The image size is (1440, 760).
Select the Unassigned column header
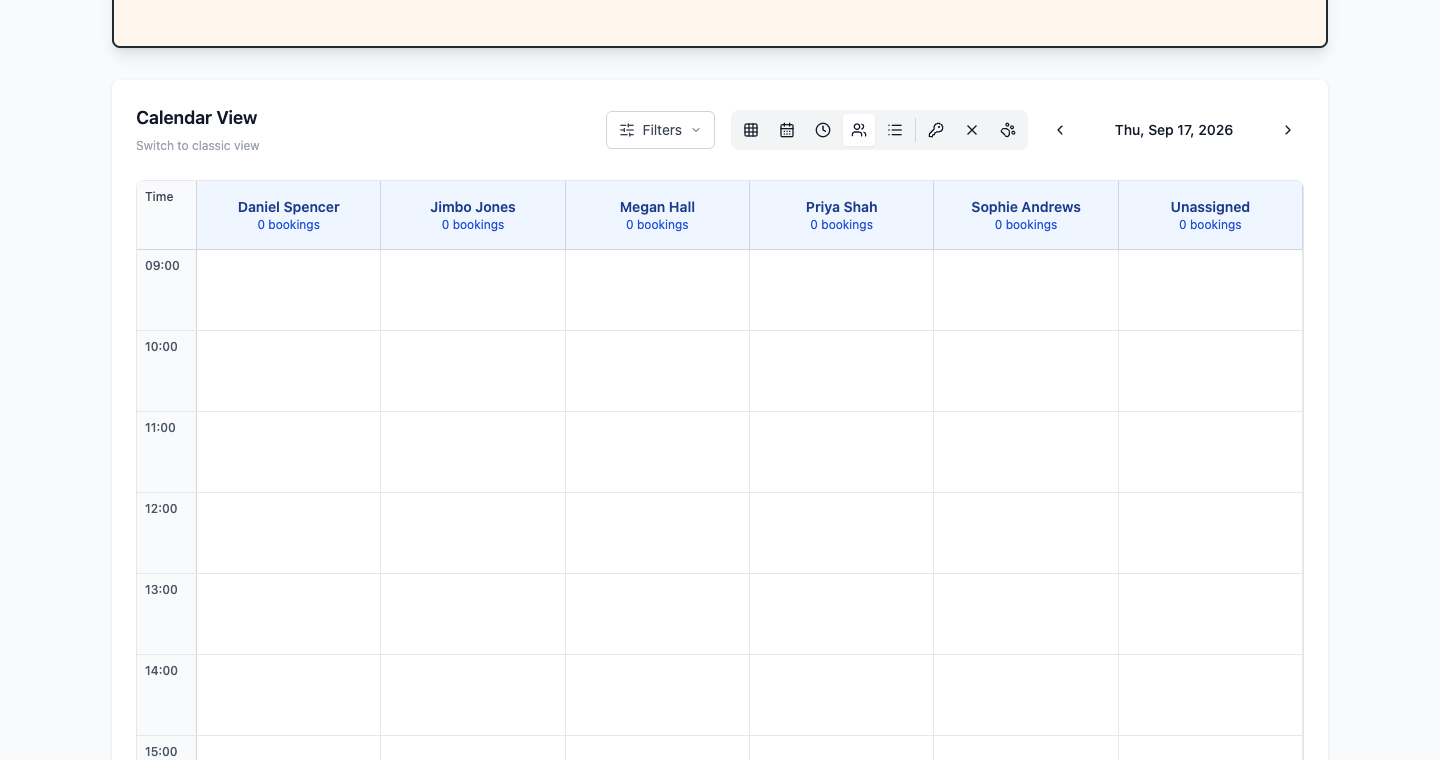click(1210, 215)
